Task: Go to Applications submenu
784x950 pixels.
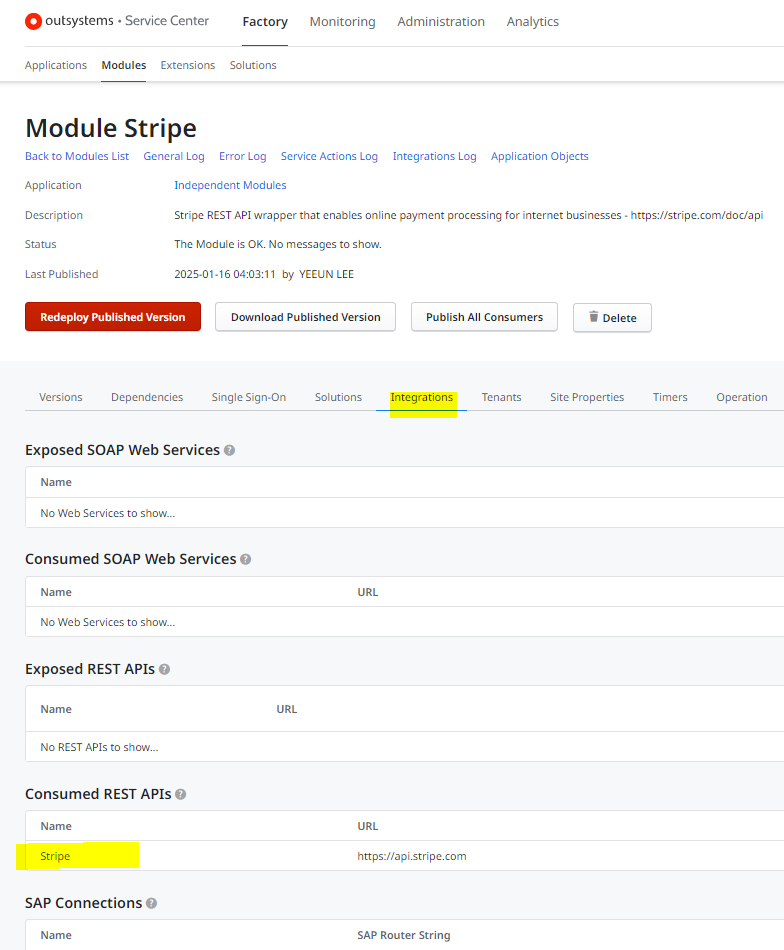Action: 56,65
